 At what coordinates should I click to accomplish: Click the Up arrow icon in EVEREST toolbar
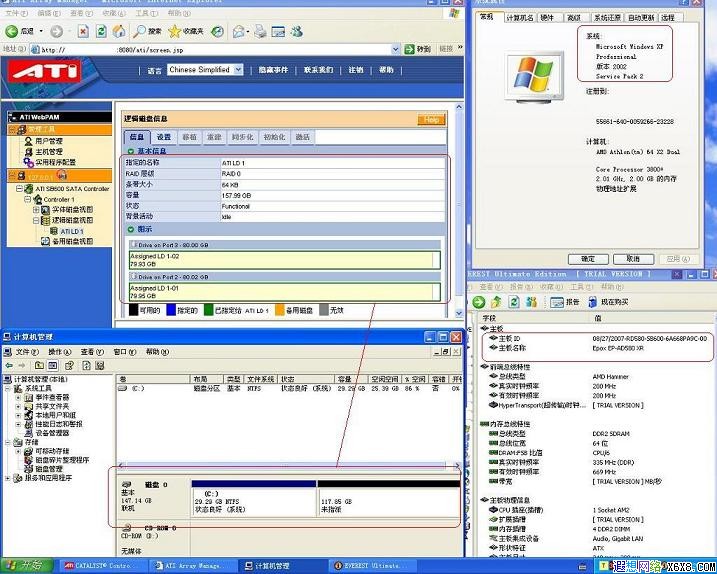tap(496, 302)
